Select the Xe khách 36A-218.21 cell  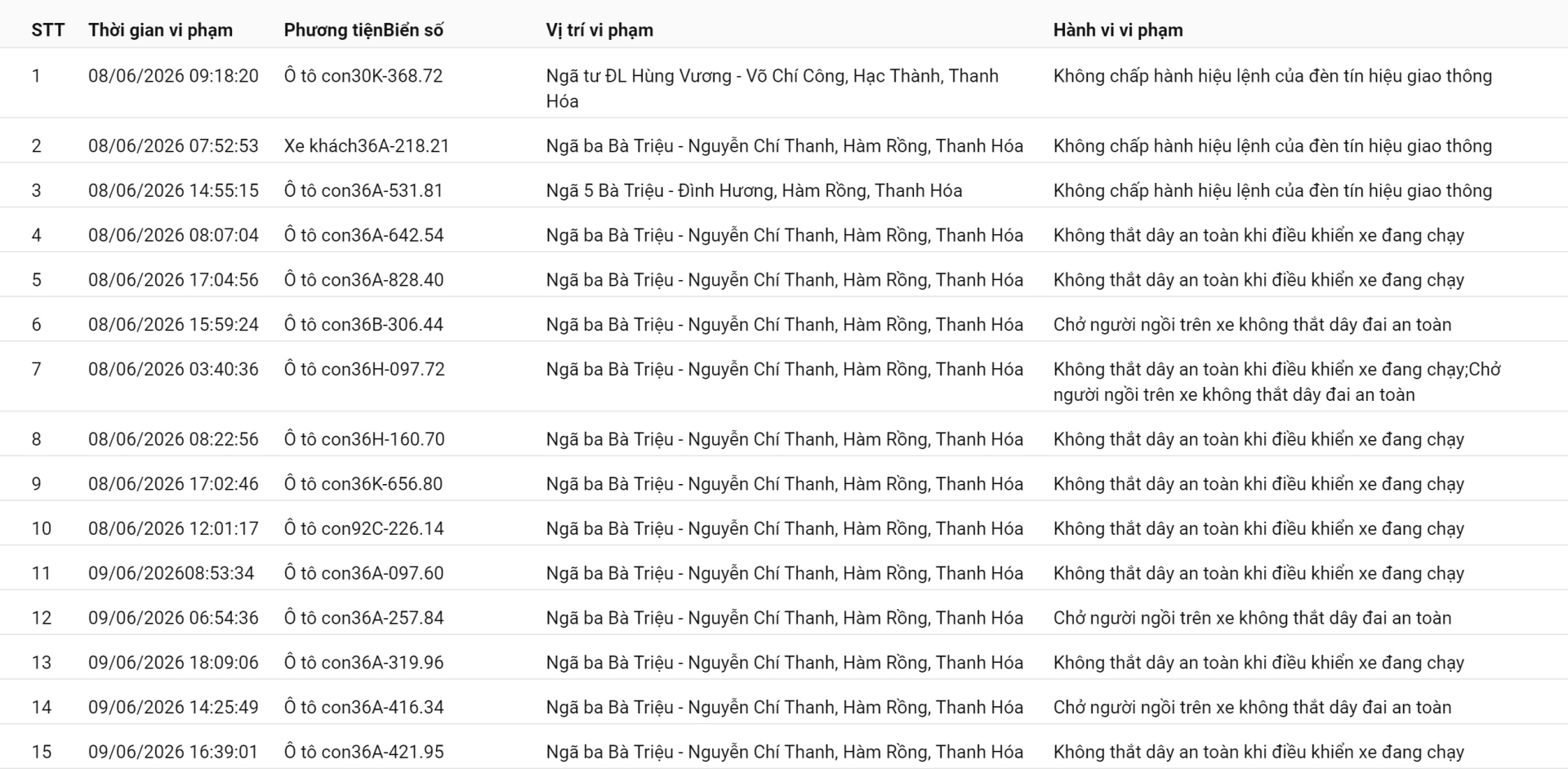367,146
